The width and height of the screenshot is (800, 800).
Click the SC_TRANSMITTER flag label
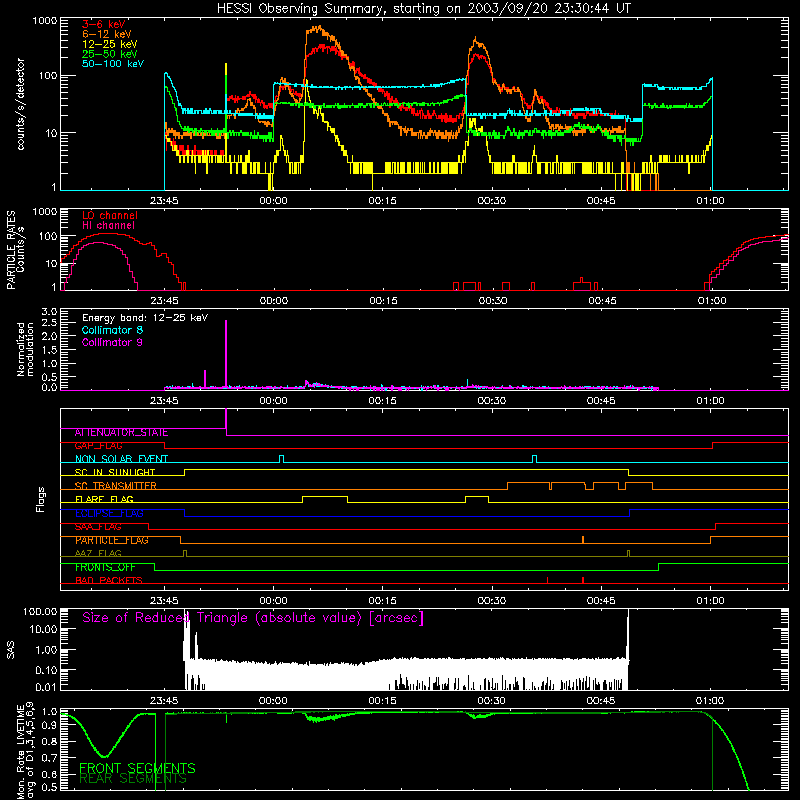(116, 486)
